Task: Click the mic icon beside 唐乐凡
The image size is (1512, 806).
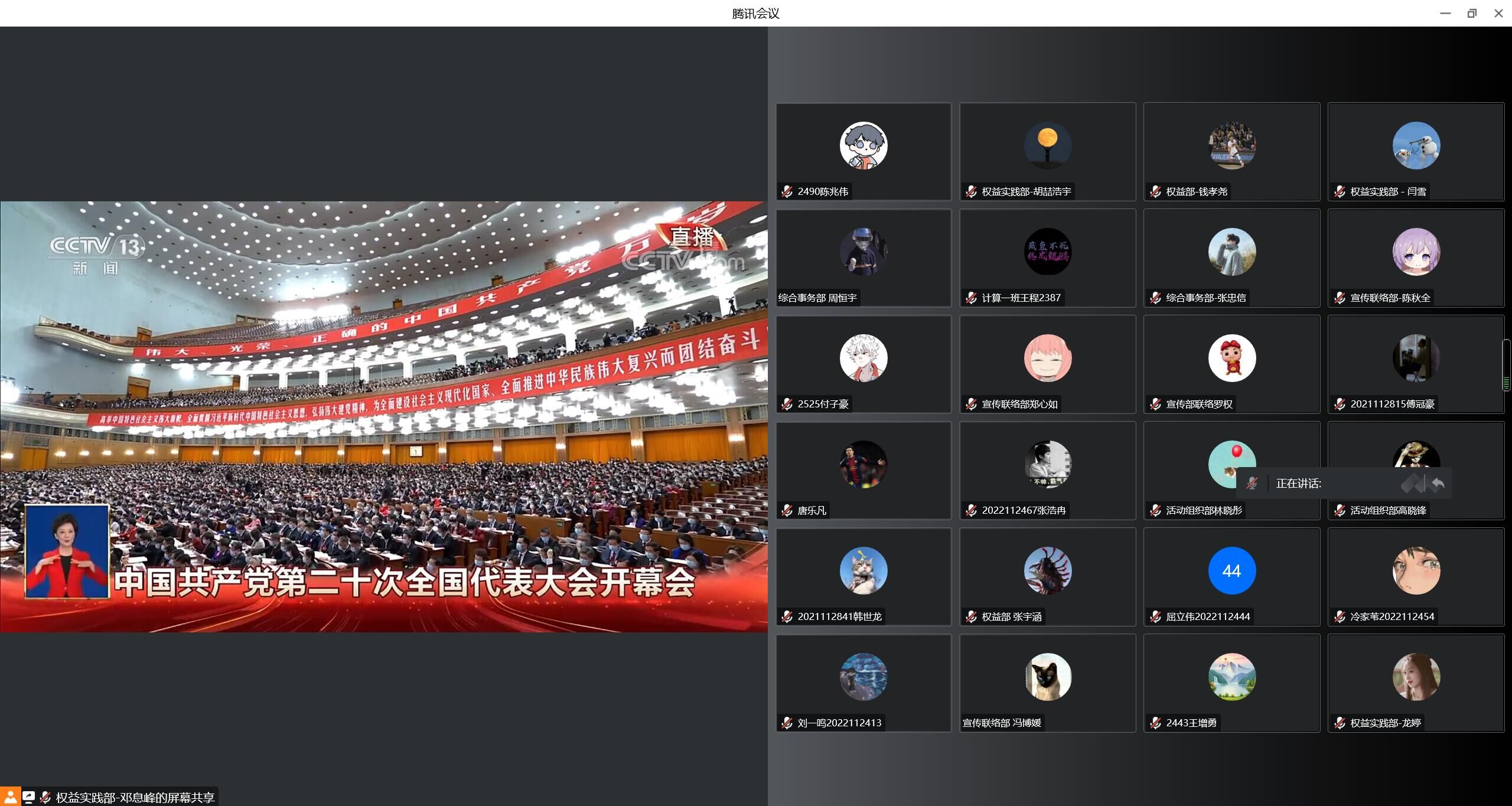Action: (787, 510)
